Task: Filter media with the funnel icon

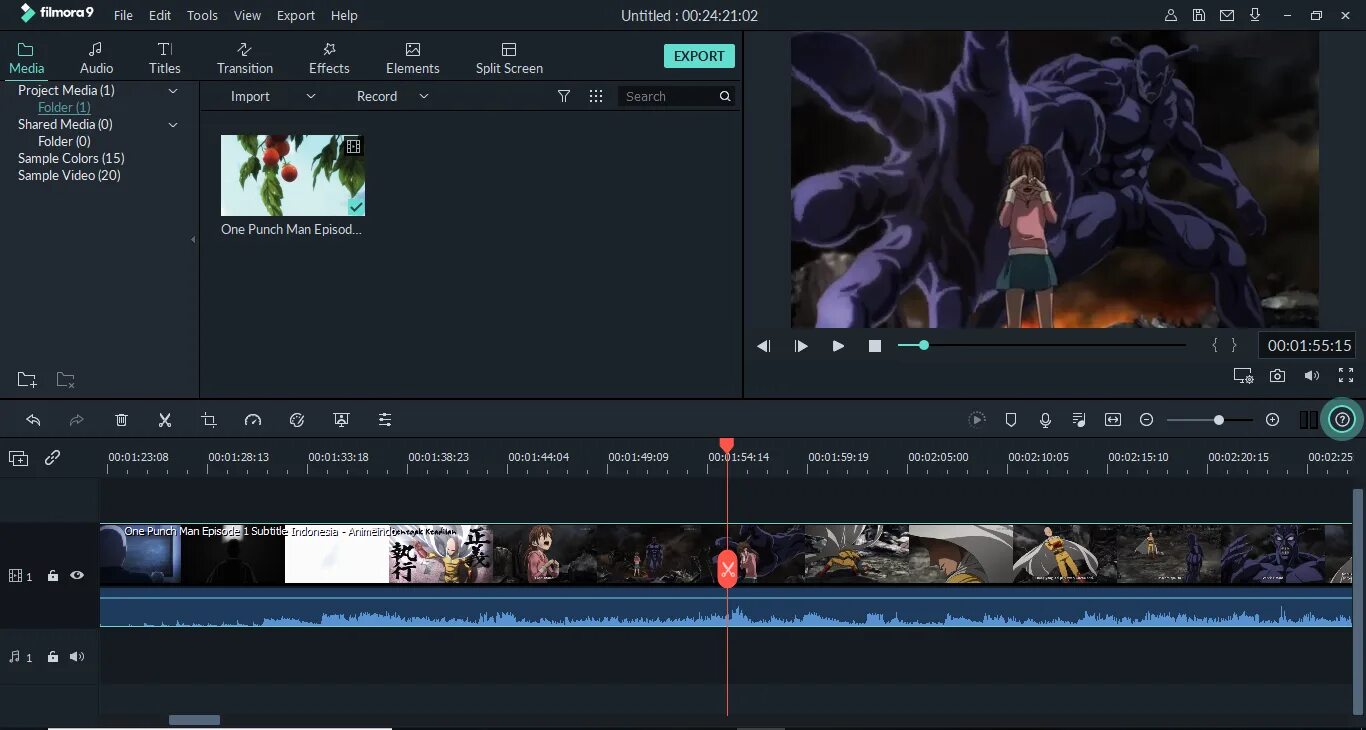Action: [x=564, y=96]
